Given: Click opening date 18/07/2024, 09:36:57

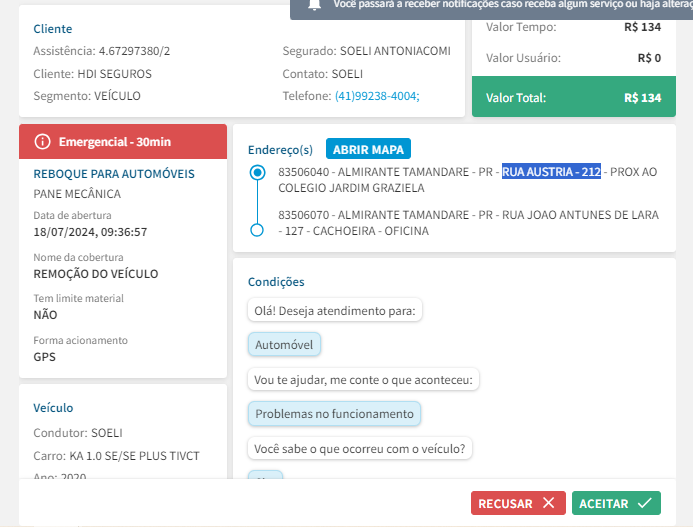Looking at the screenshot, I should [90, 232].
